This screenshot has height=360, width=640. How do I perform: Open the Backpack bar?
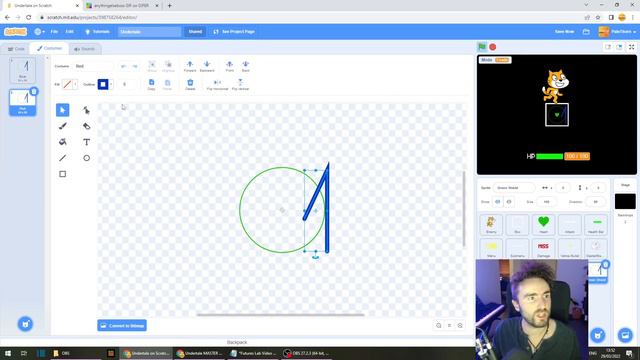pyautogui.click(x=237, y=342)
